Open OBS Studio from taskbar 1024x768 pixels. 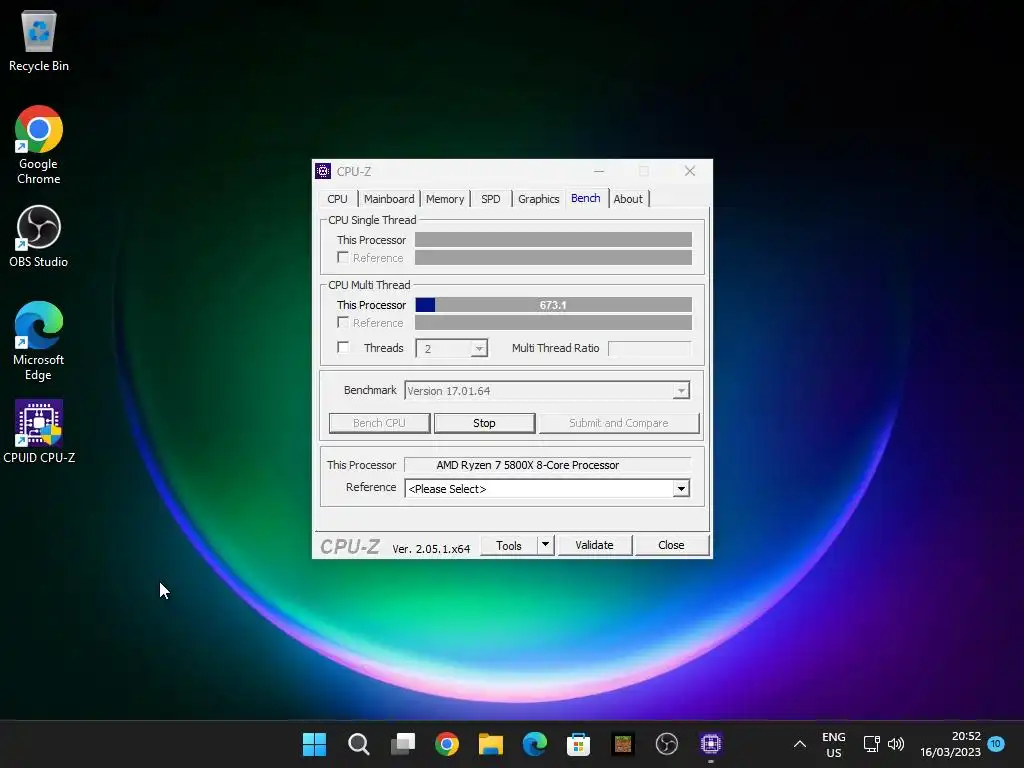click(667, 744)
